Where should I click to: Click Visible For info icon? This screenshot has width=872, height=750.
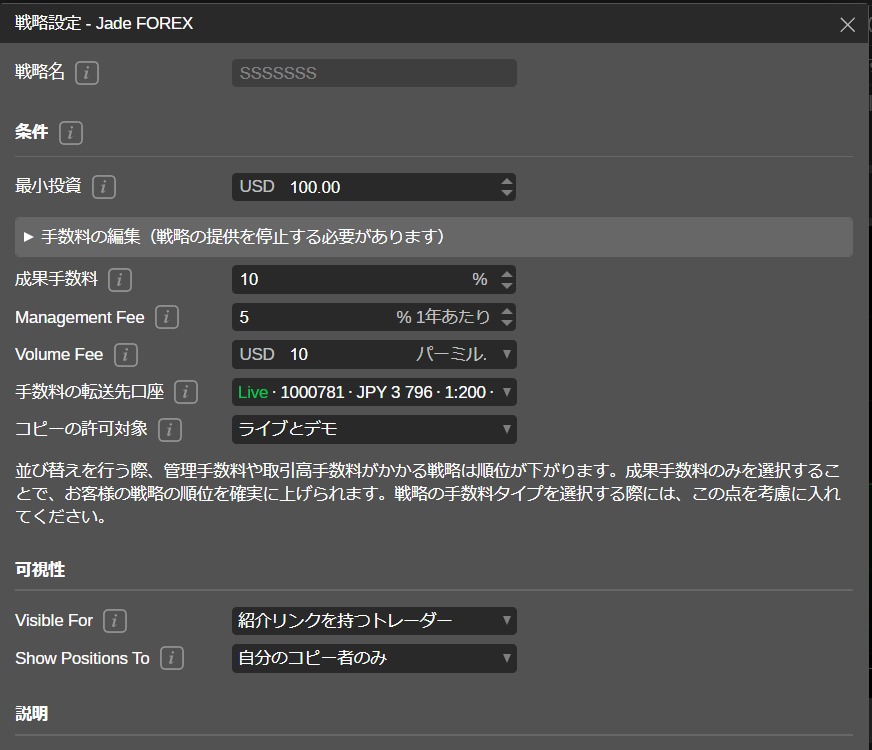pyautogui.click(x=115, y=621)
